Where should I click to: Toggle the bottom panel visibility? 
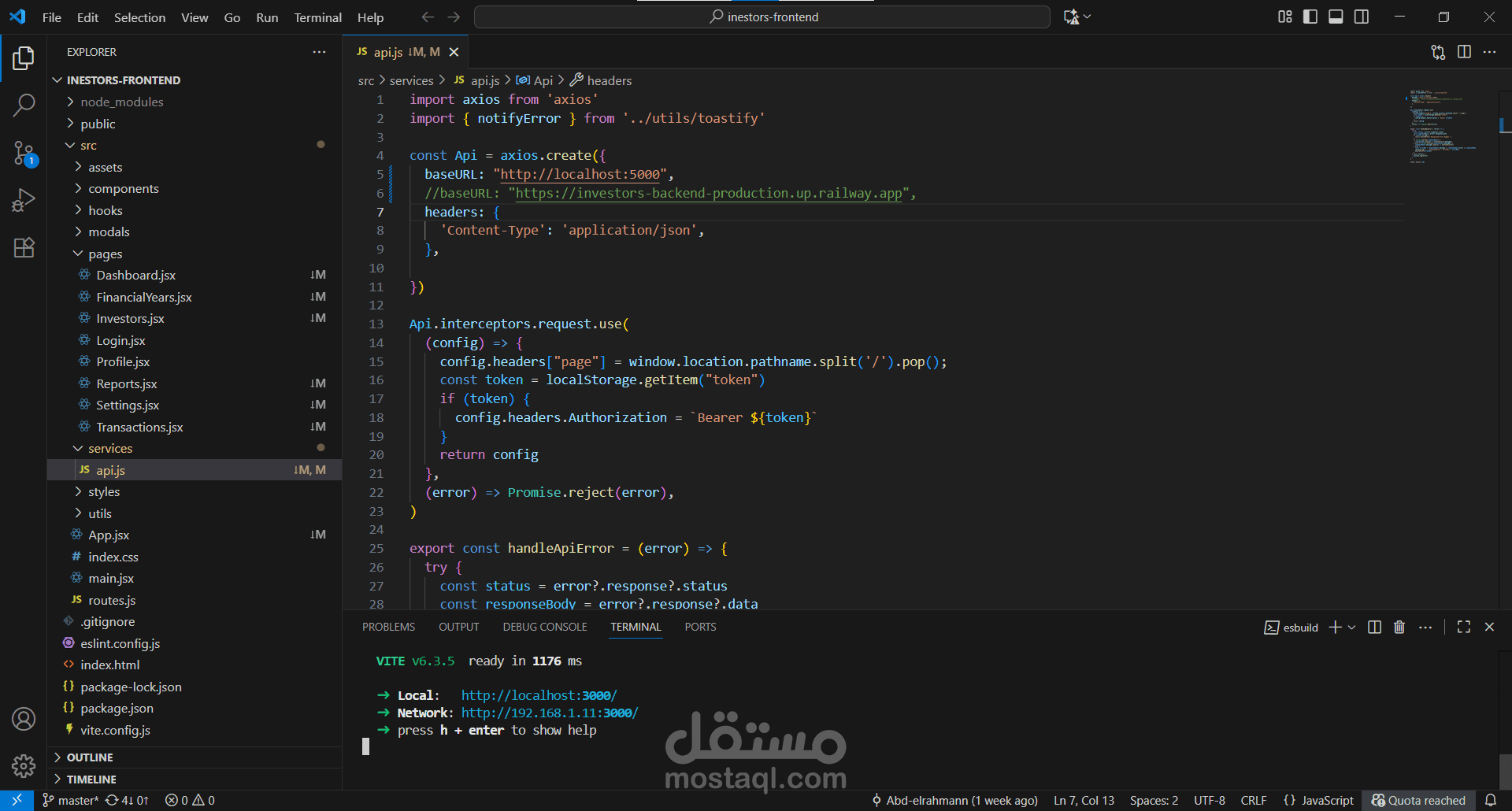(1336, 17)
